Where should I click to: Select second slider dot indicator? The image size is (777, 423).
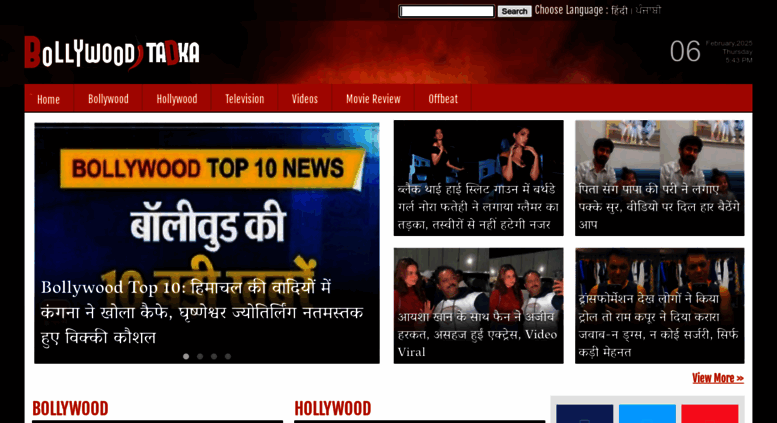(x=200, y=356)
